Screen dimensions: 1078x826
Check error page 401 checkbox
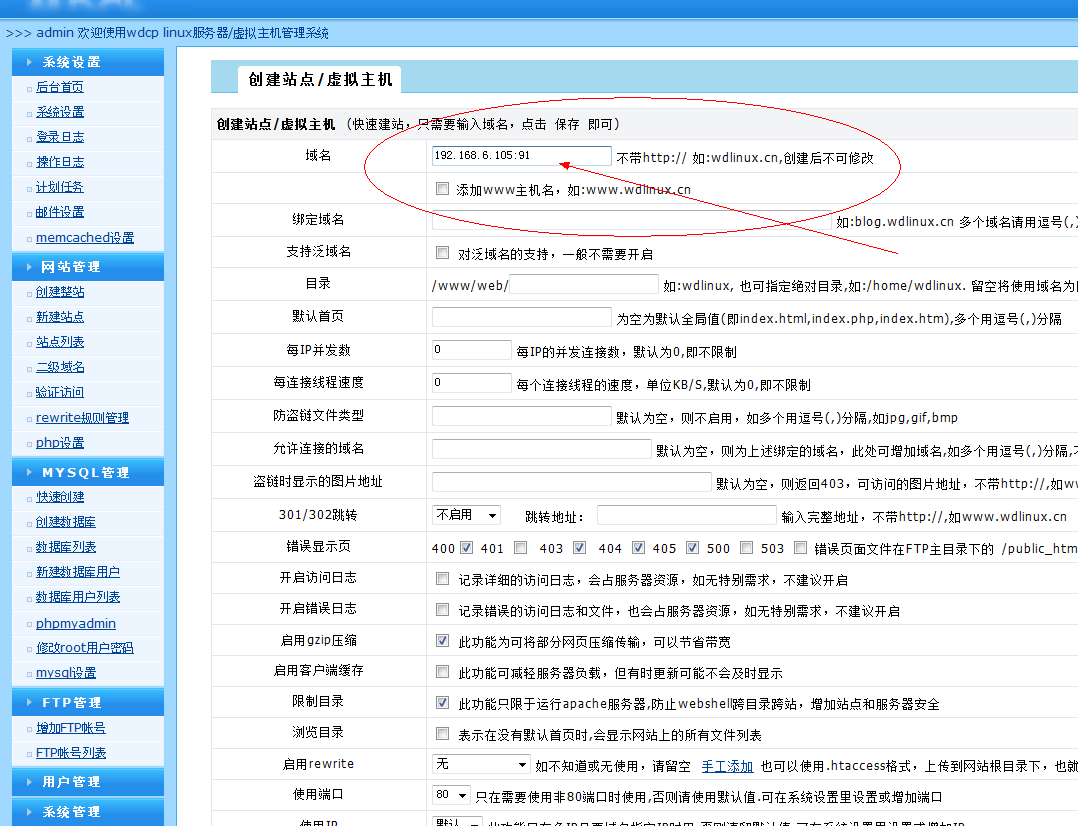[x=520, y=547]
